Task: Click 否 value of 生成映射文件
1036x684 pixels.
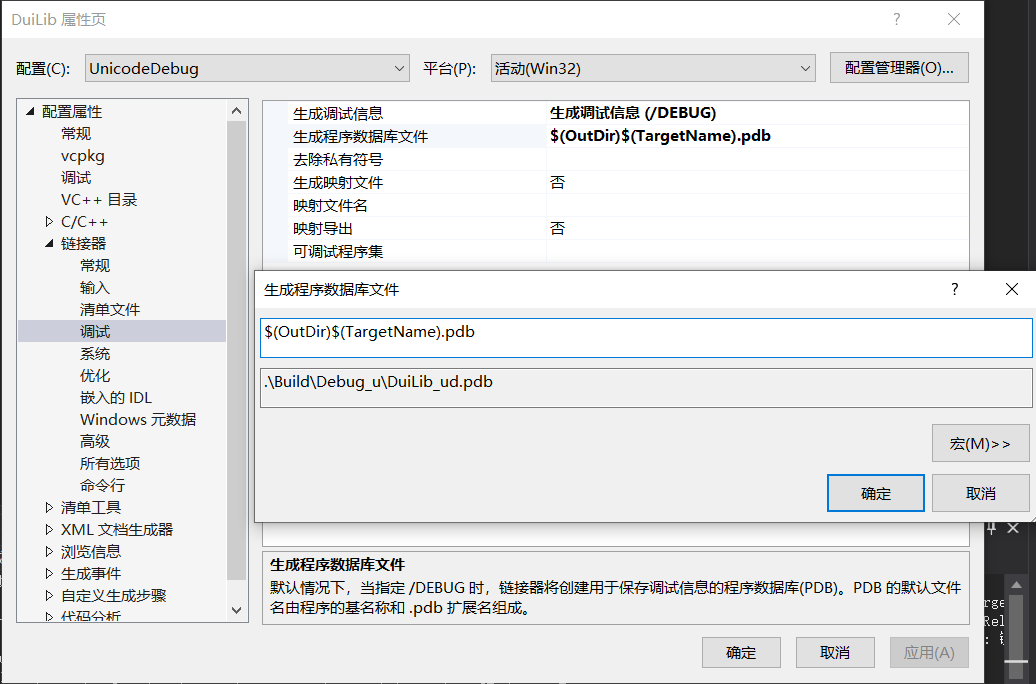Action: (x=557, y=182)
